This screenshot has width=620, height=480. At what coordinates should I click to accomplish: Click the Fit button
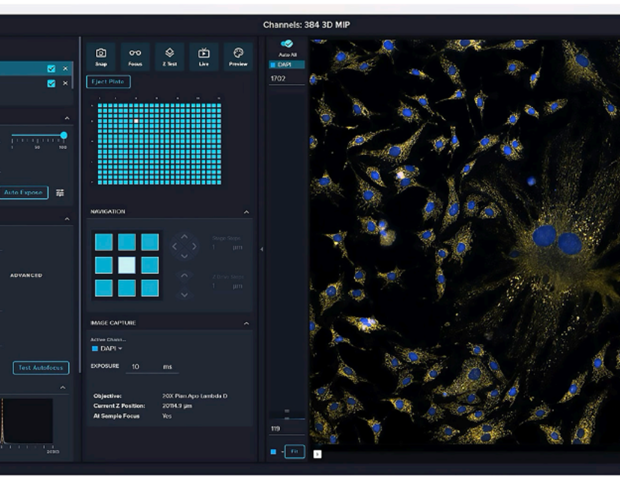295,452
